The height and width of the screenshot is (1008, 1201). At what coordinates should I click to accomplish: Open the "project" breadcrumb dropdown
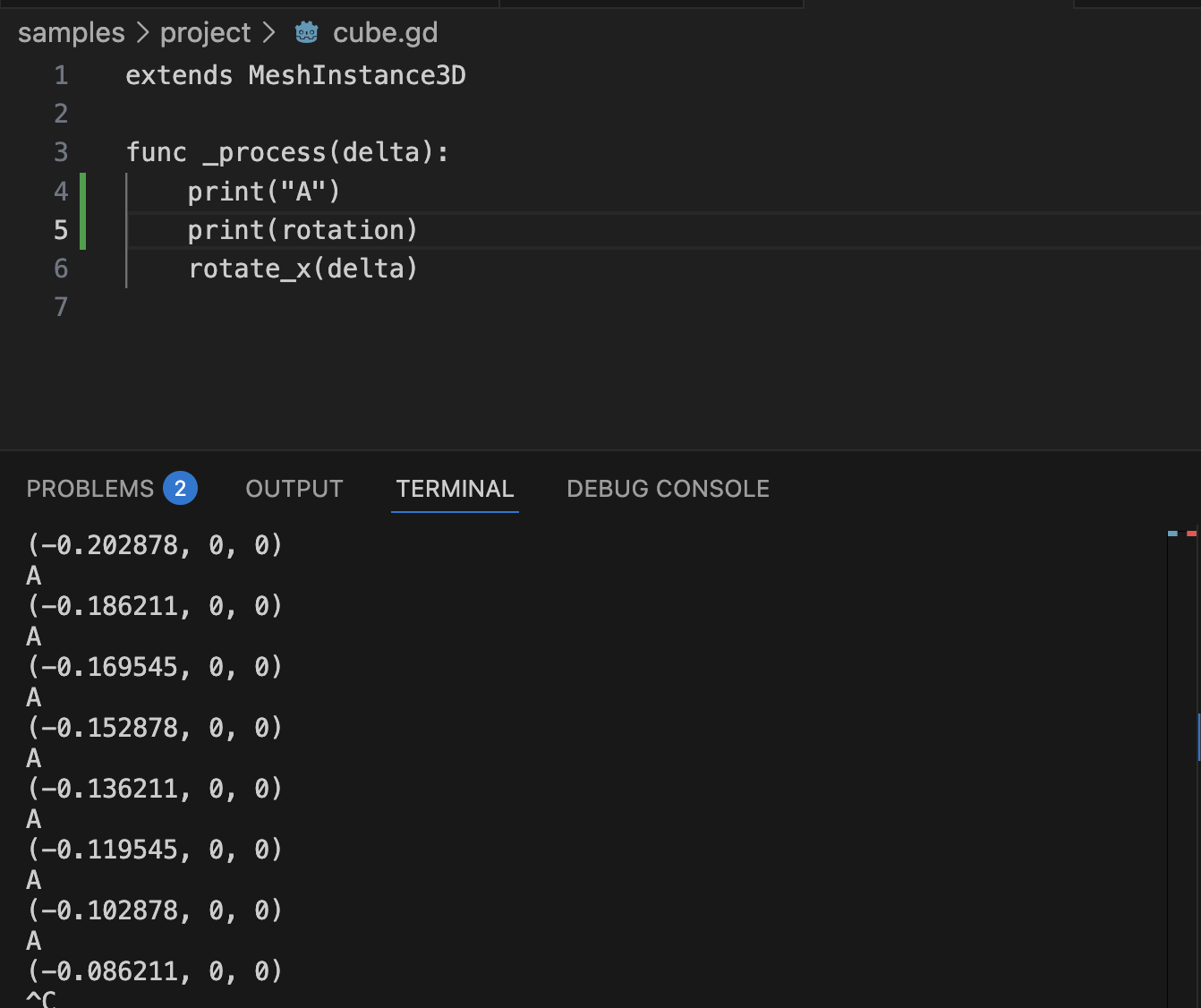(x=205, y=32)
